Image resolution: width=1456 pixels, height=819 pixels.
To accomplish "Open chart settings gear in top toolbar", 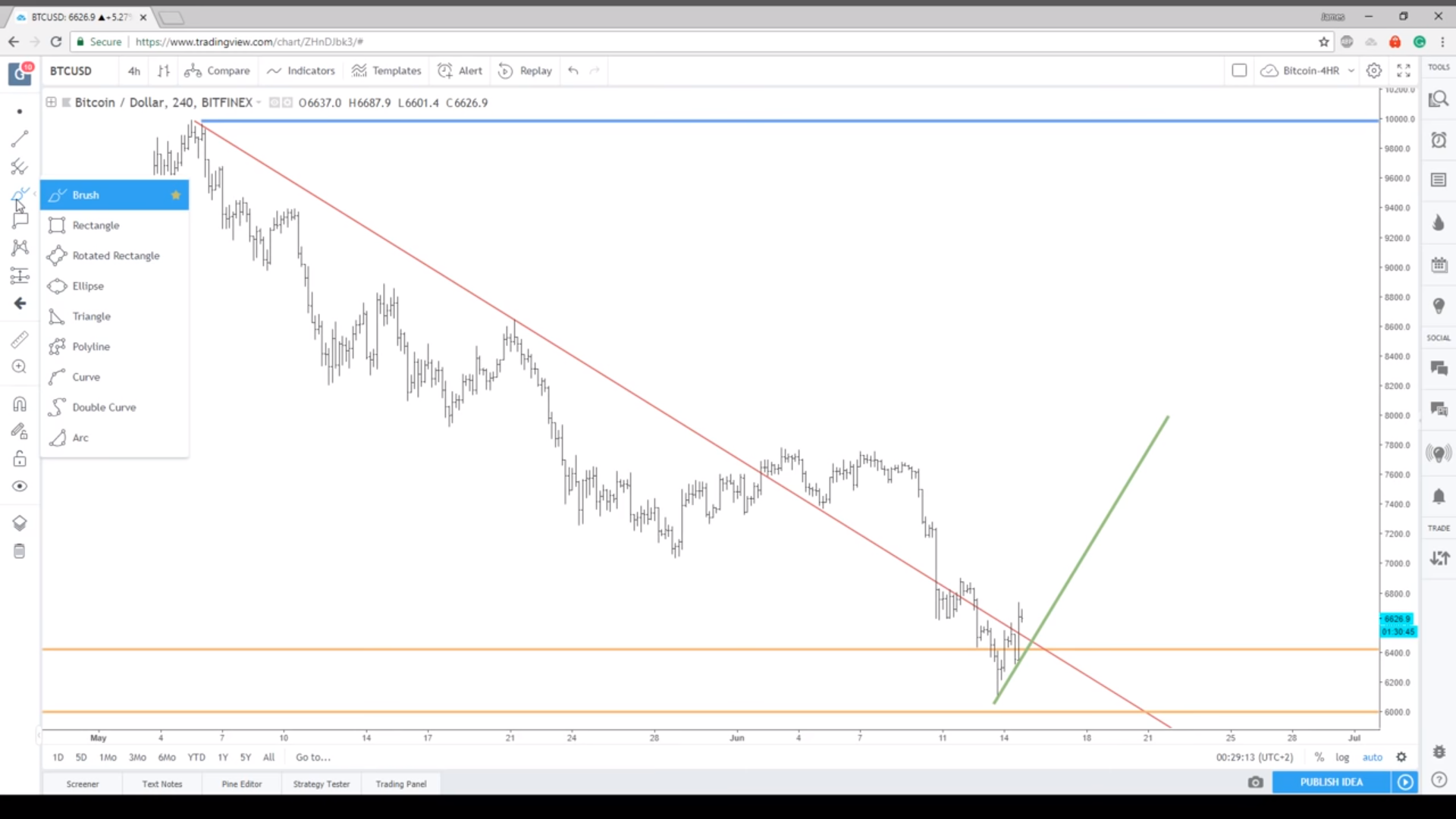I will point(1373,71).
